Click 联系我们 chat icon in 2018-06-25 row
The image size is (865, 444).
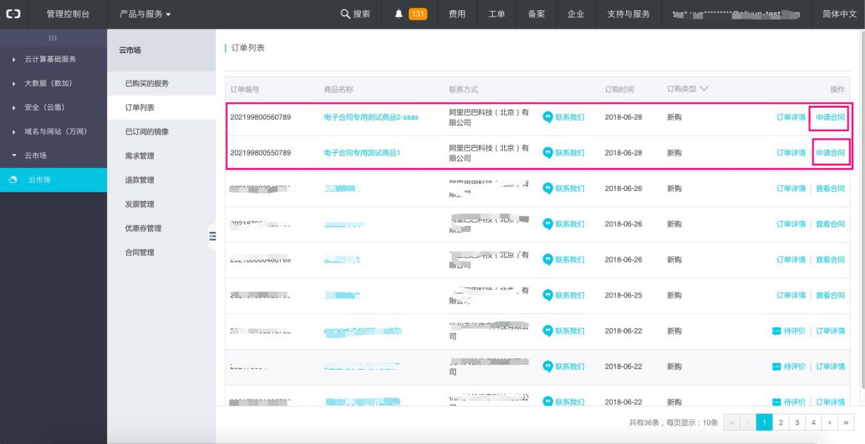click(x=548, y=295)
